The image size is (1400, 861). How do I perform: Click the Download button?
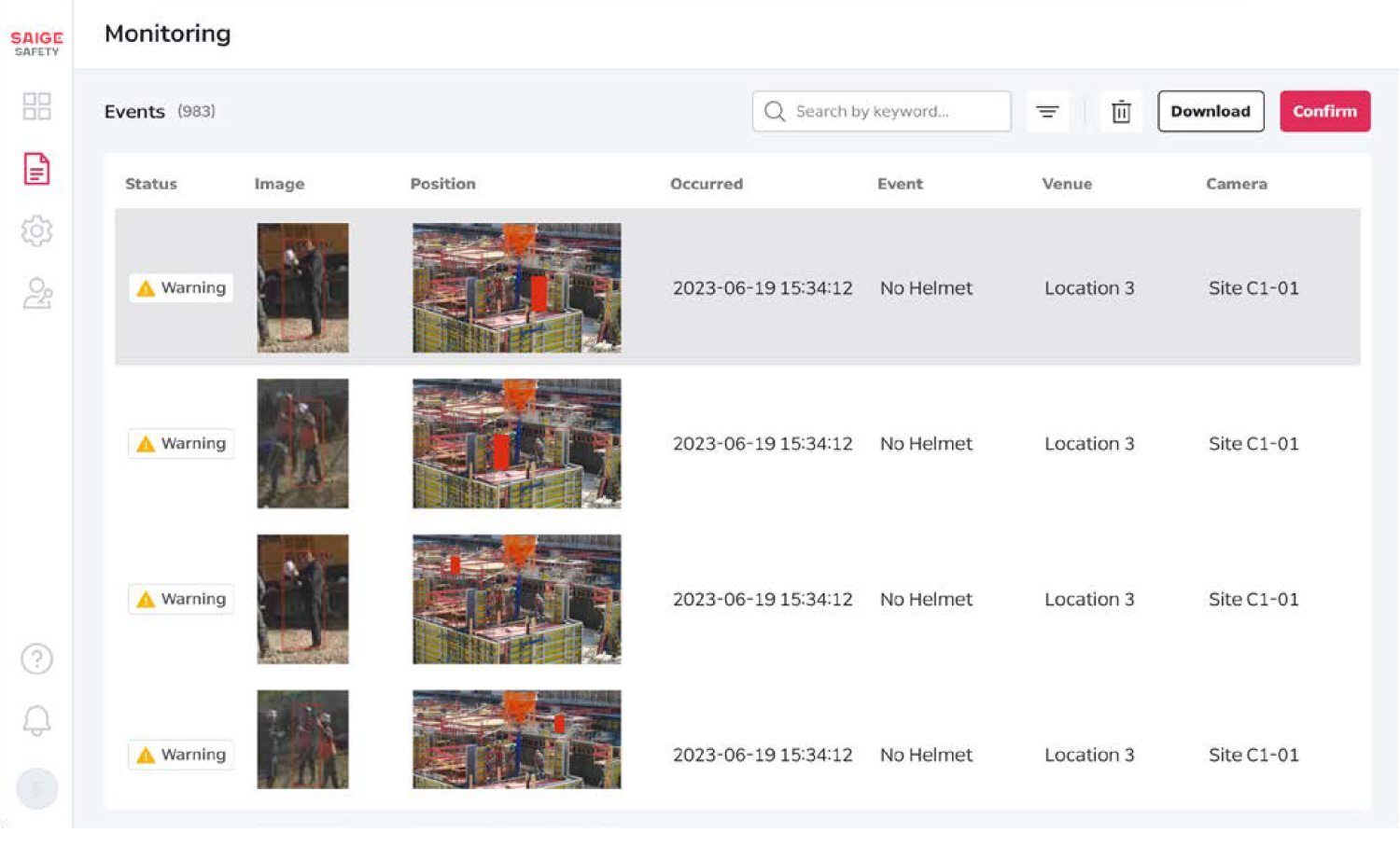[1211, 111]
